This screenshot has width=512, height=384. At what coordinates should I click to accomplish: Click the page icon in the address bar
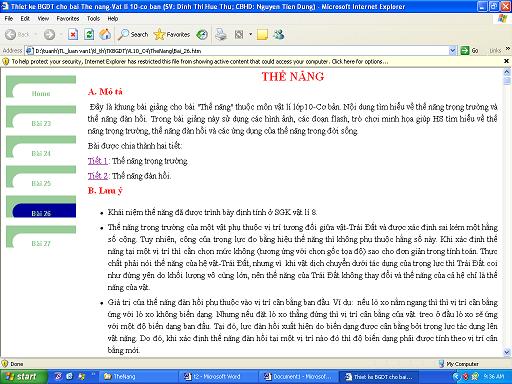click(x=29, y=51)
